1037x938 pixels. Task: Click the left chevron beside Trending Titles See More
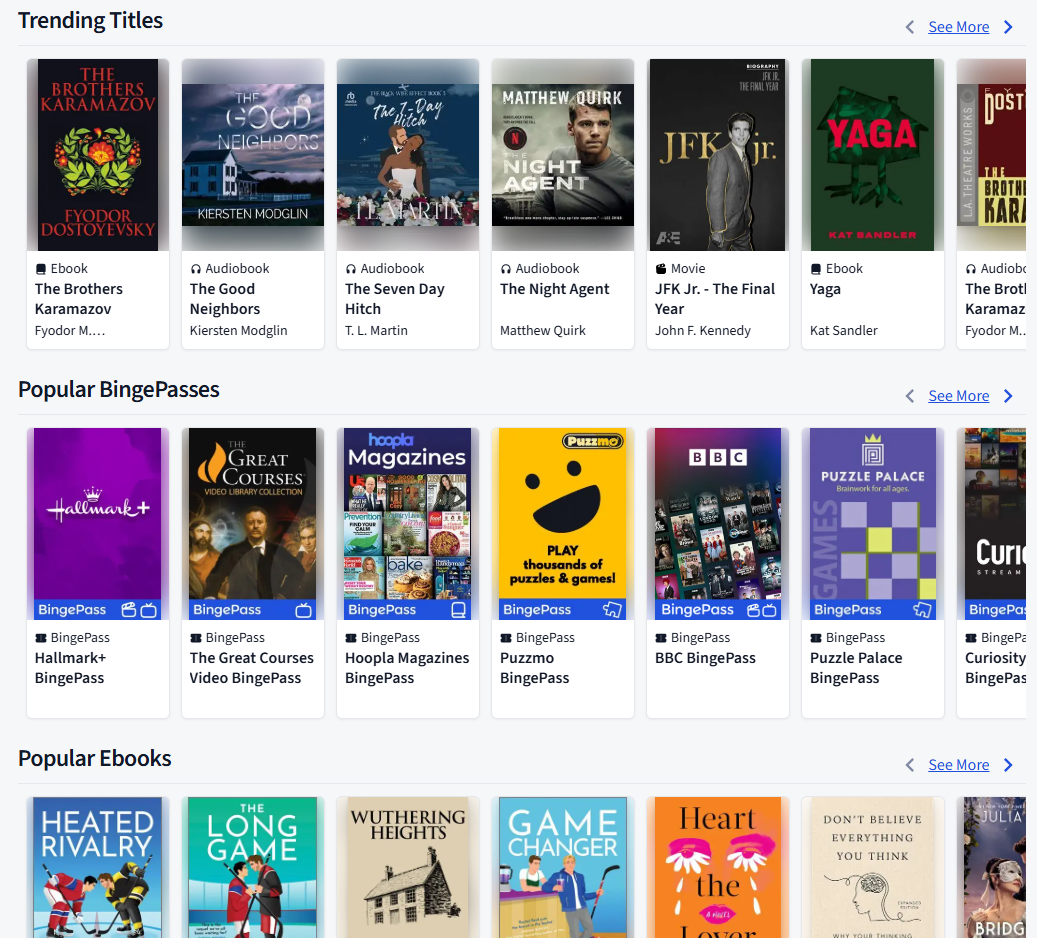click(909, 27)
